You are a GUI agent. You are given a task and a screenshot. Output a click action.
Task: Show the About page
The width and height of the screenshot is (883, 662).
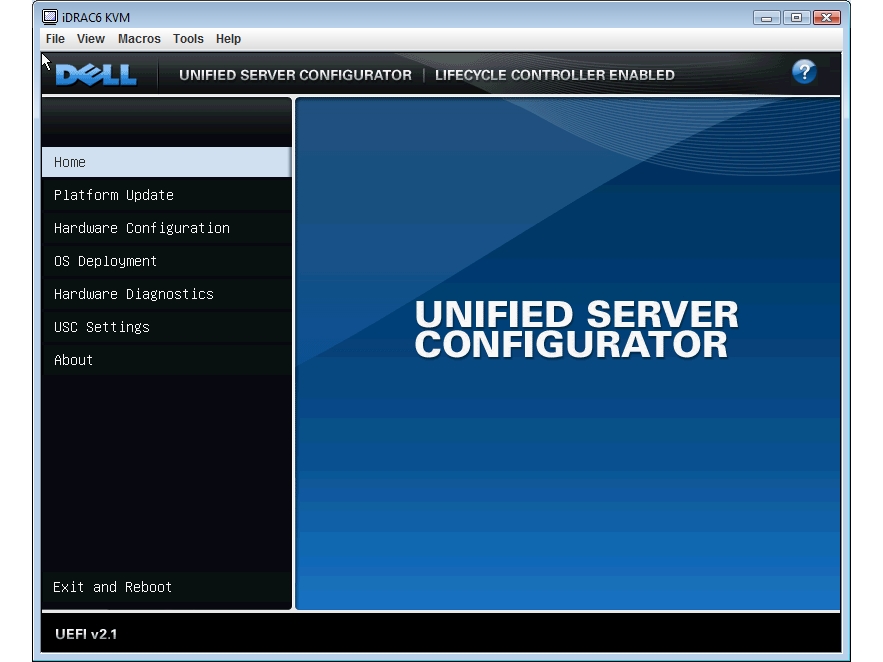[167, 360]
